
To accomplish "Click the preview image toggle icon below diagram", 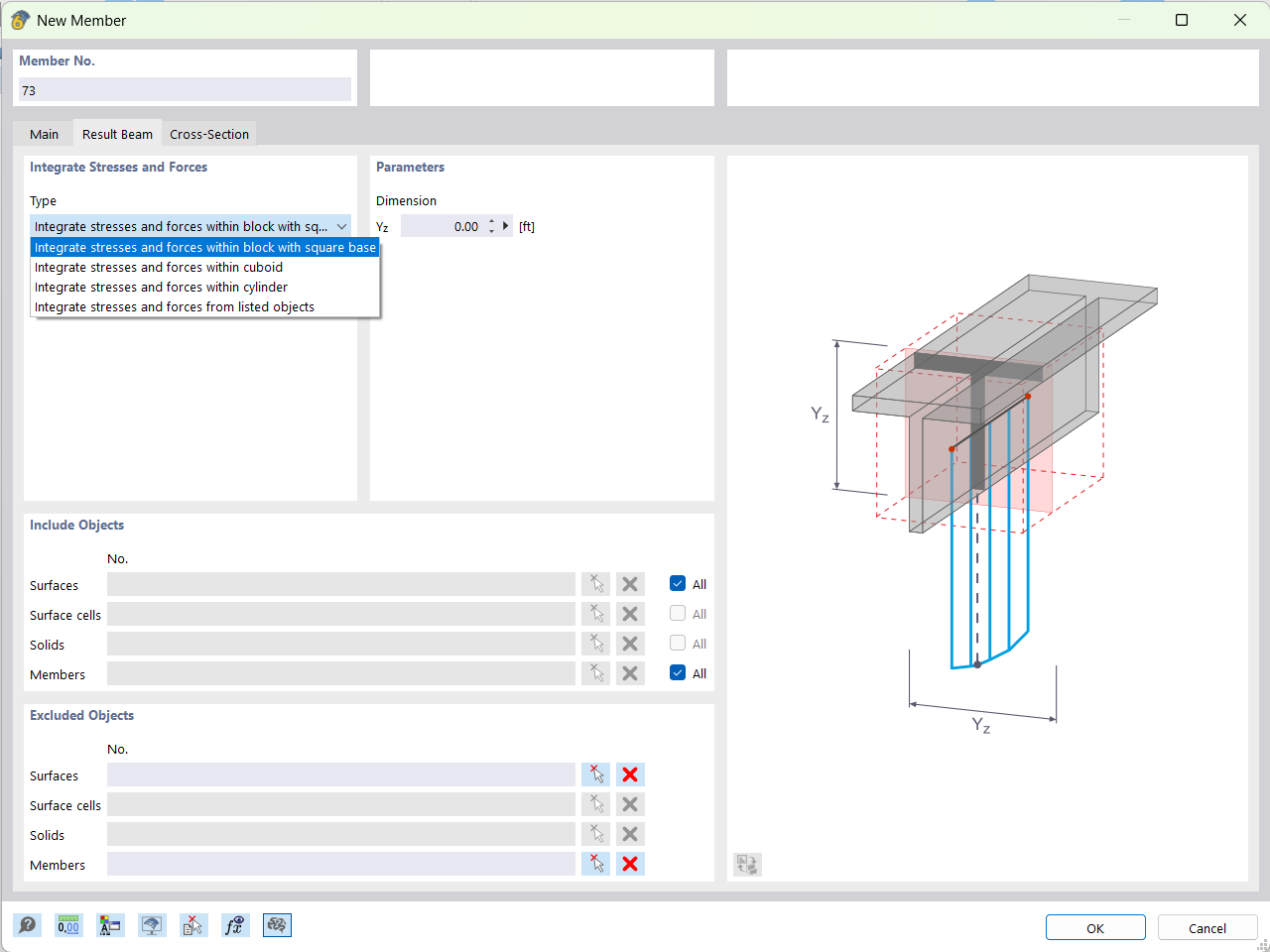I will pyautogui.click(x=747, y=865).
